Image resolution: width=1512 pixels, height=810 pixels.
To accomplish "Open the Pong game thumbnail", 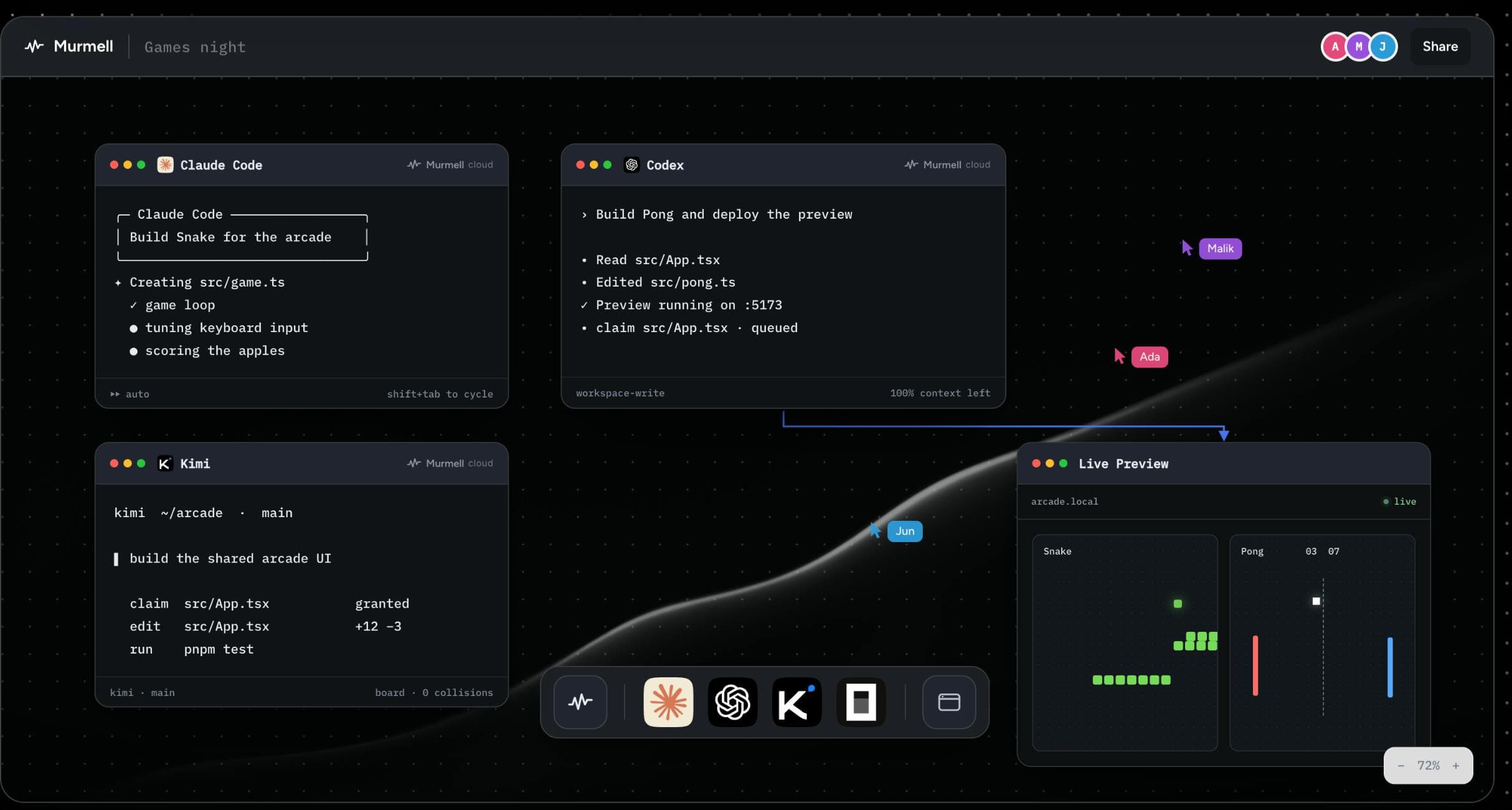I will point(1322,642).
